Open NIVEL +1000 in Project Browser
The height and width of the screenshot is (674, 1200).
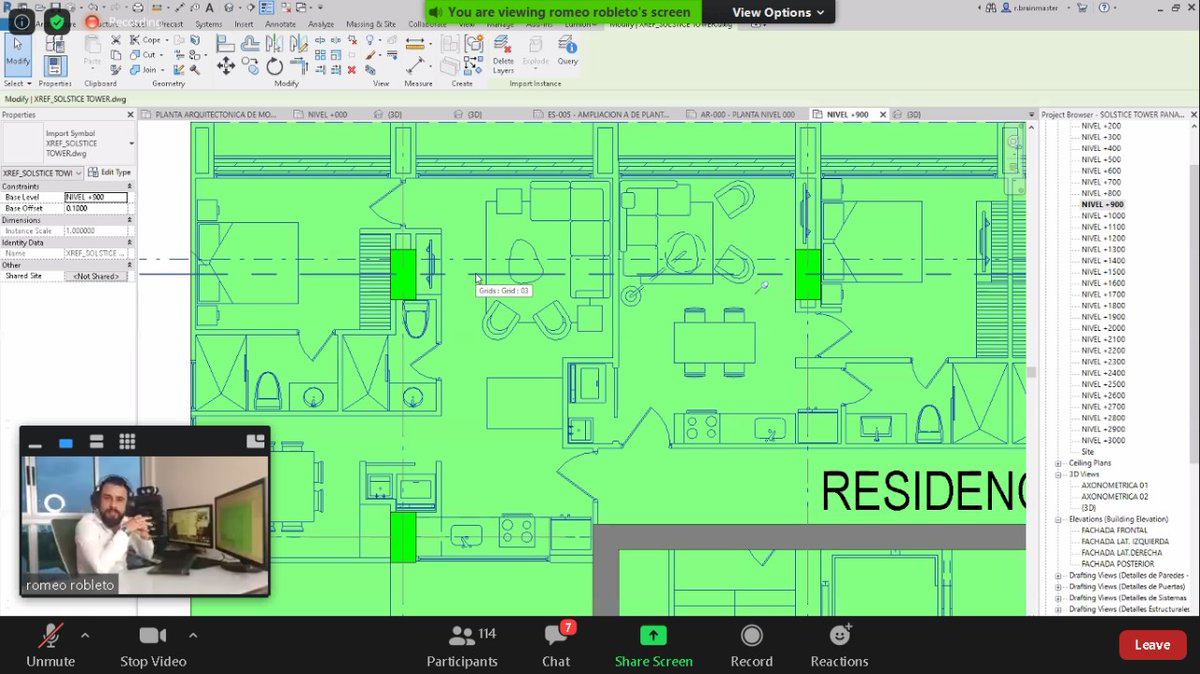pos(1103,216)
